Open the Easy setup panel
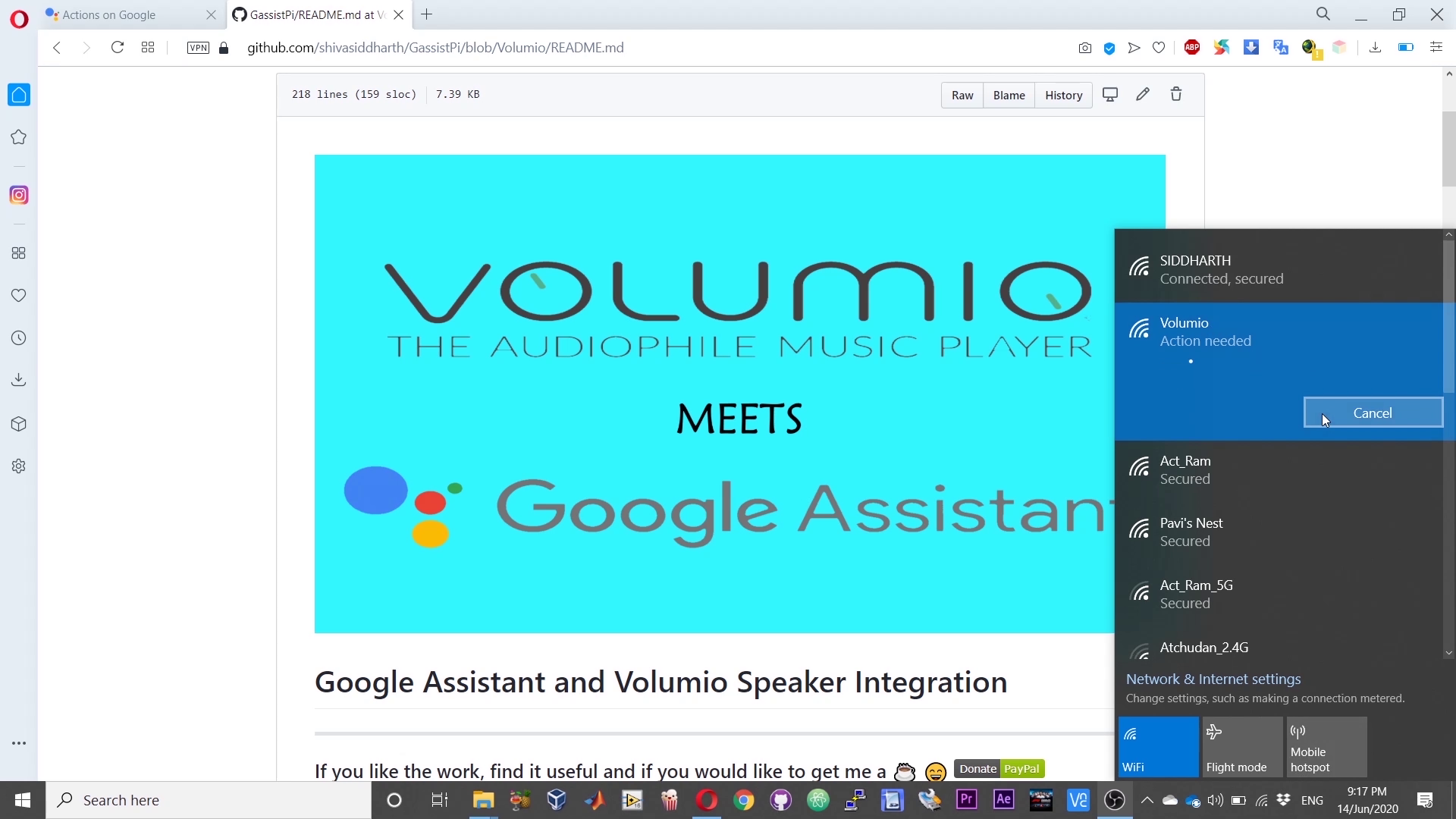 tap(1436, 47)
